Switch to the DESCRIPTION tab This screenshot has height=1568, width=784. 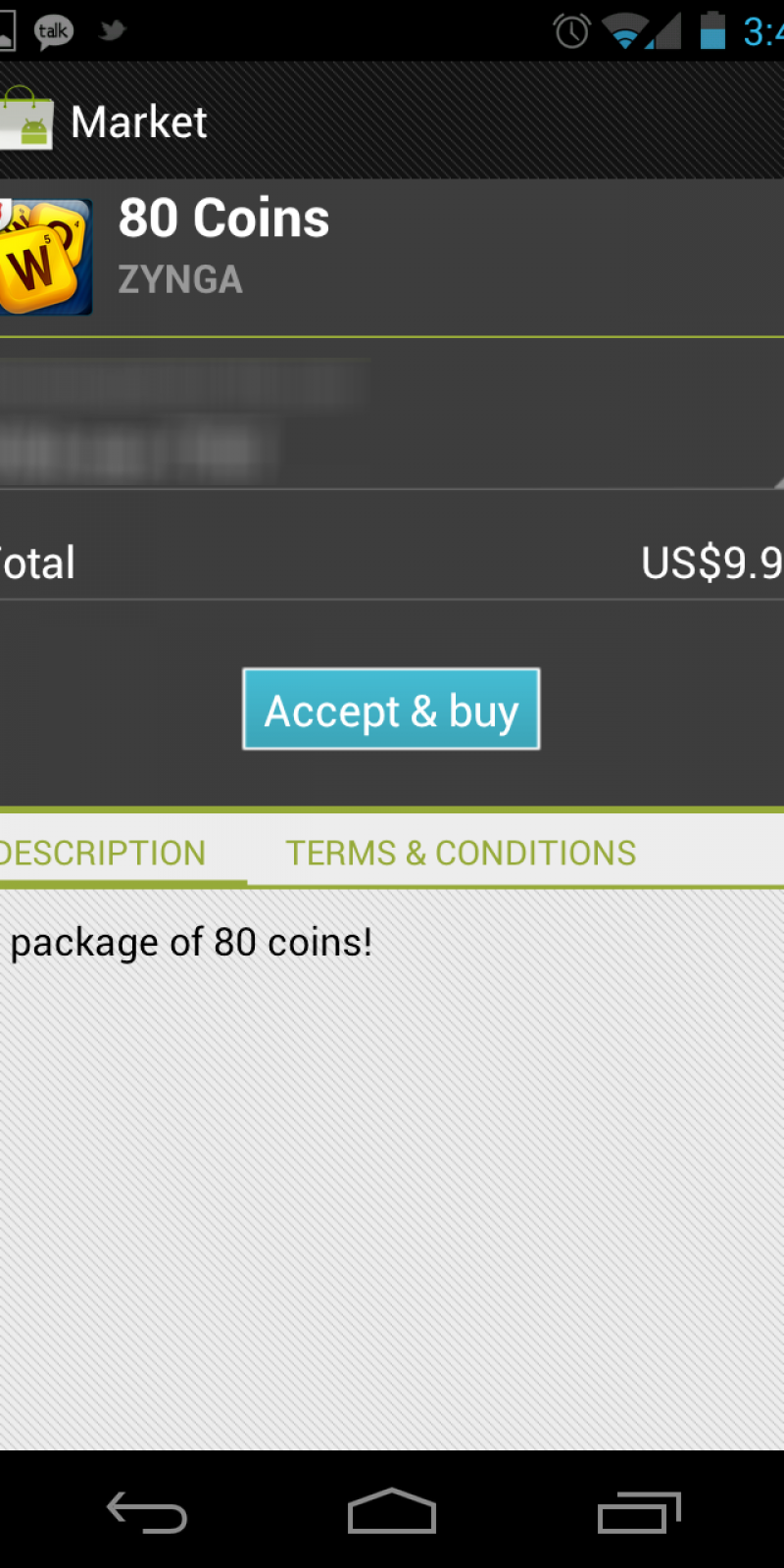coord(103,853)
